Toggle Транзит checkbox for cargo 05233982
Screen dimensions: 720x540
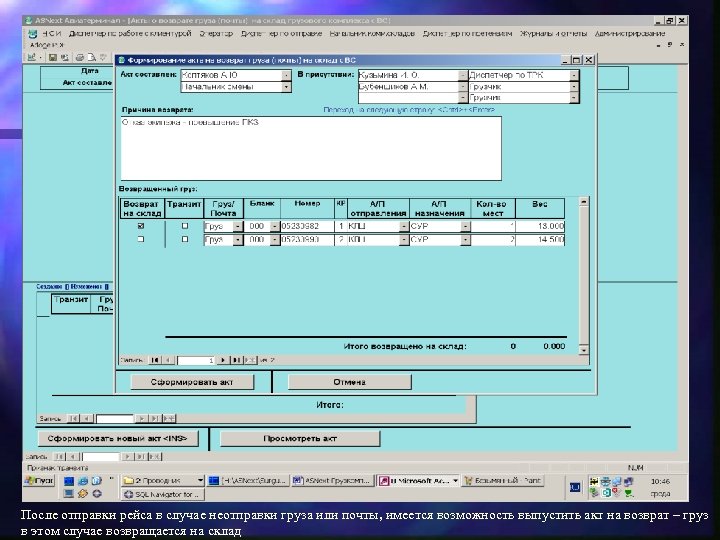click(x=185, y=226)
